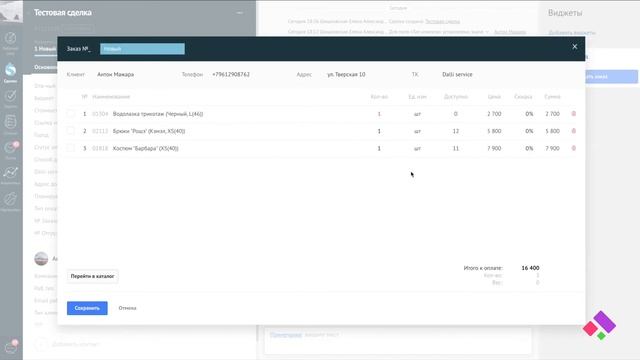Click the client name Антон Макара
Image resolution: width=640 pixels, height=360 pixels.
coord(116,75)
